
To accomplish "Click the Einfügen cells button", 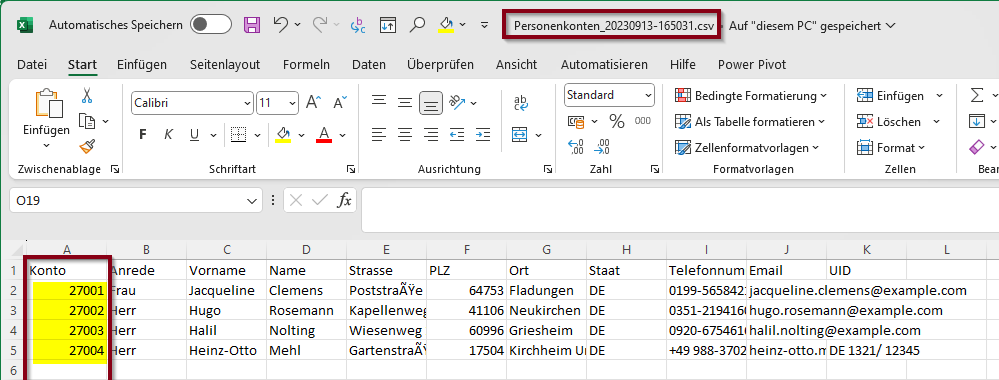I will point(891,96).
